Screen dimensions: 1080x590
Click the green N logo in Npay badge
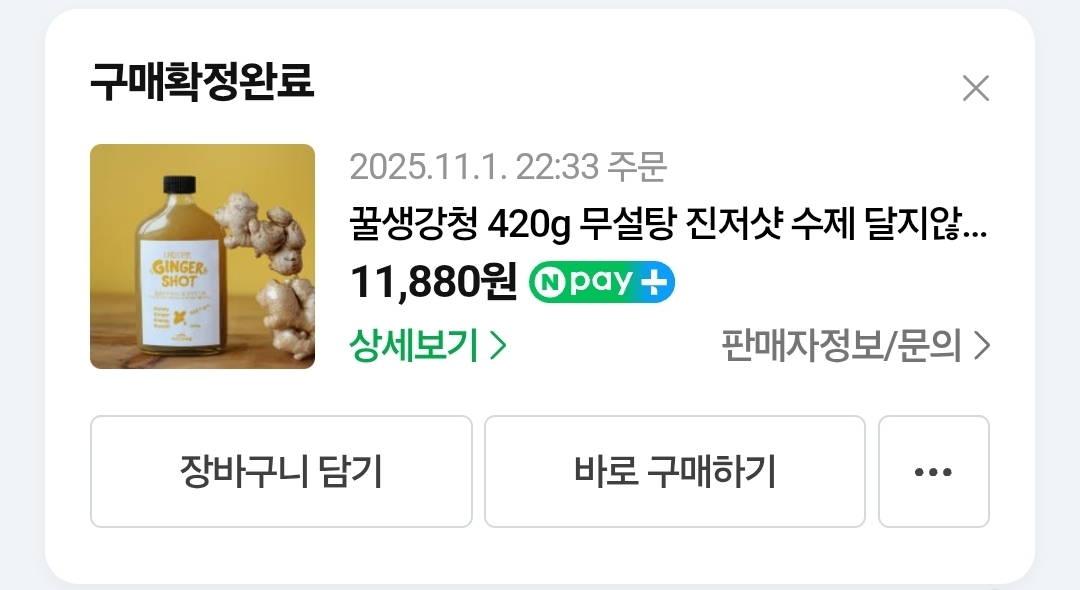click(x=550, y=282)
